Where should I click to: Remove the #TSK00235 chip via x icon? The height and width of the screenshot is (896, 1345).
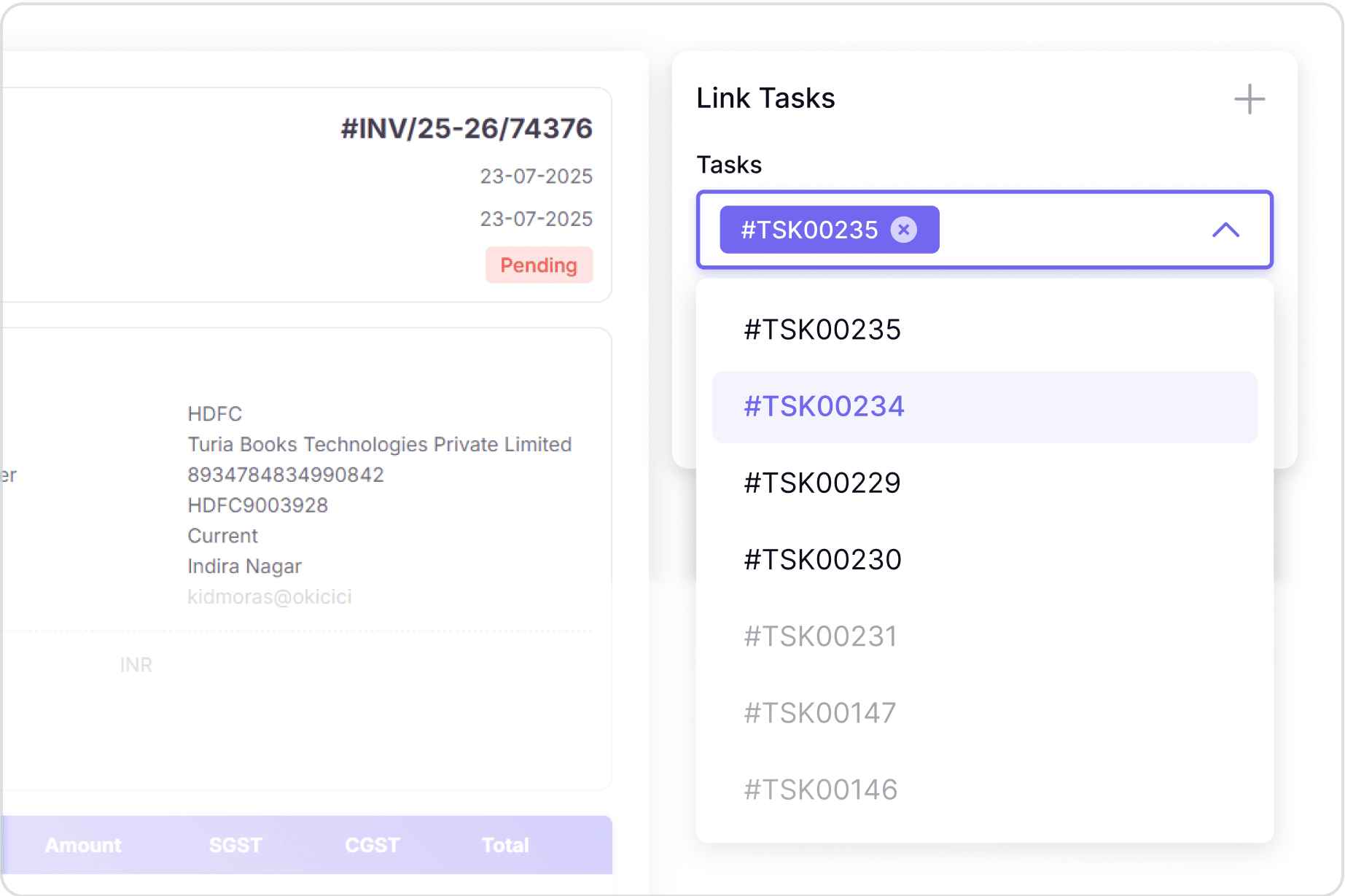[903, 230]
